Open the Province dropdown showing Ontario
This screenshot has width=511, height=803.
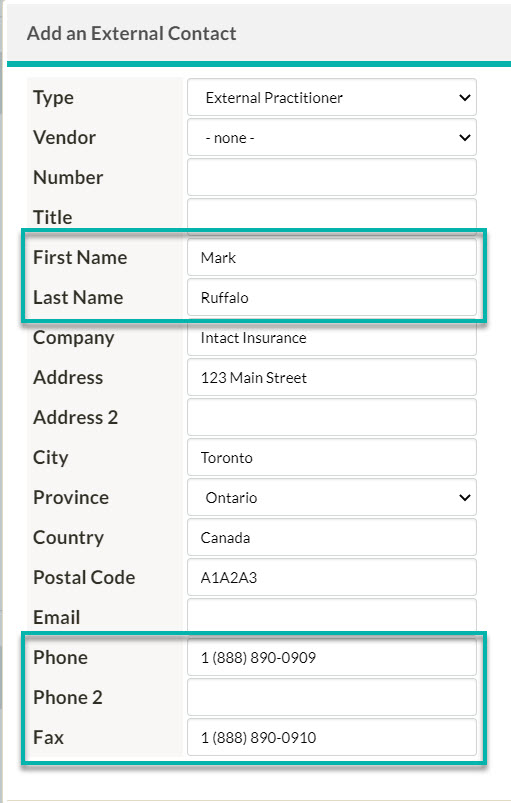point(332,497)
